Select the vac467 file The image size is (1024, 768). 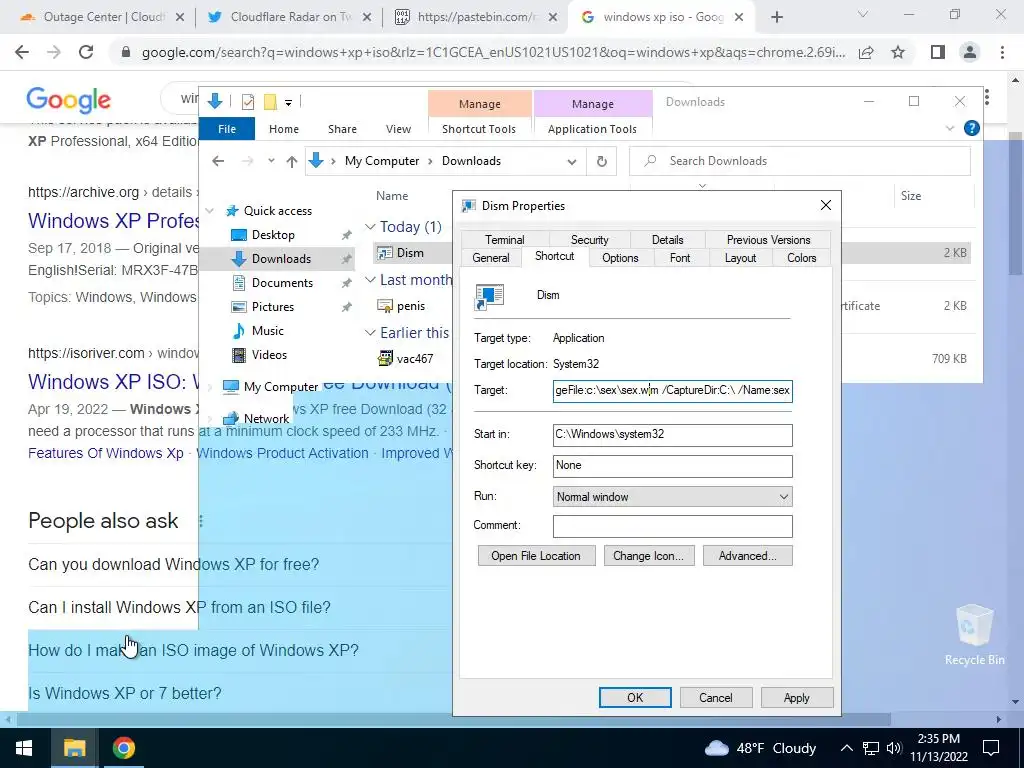pos(414,359)
